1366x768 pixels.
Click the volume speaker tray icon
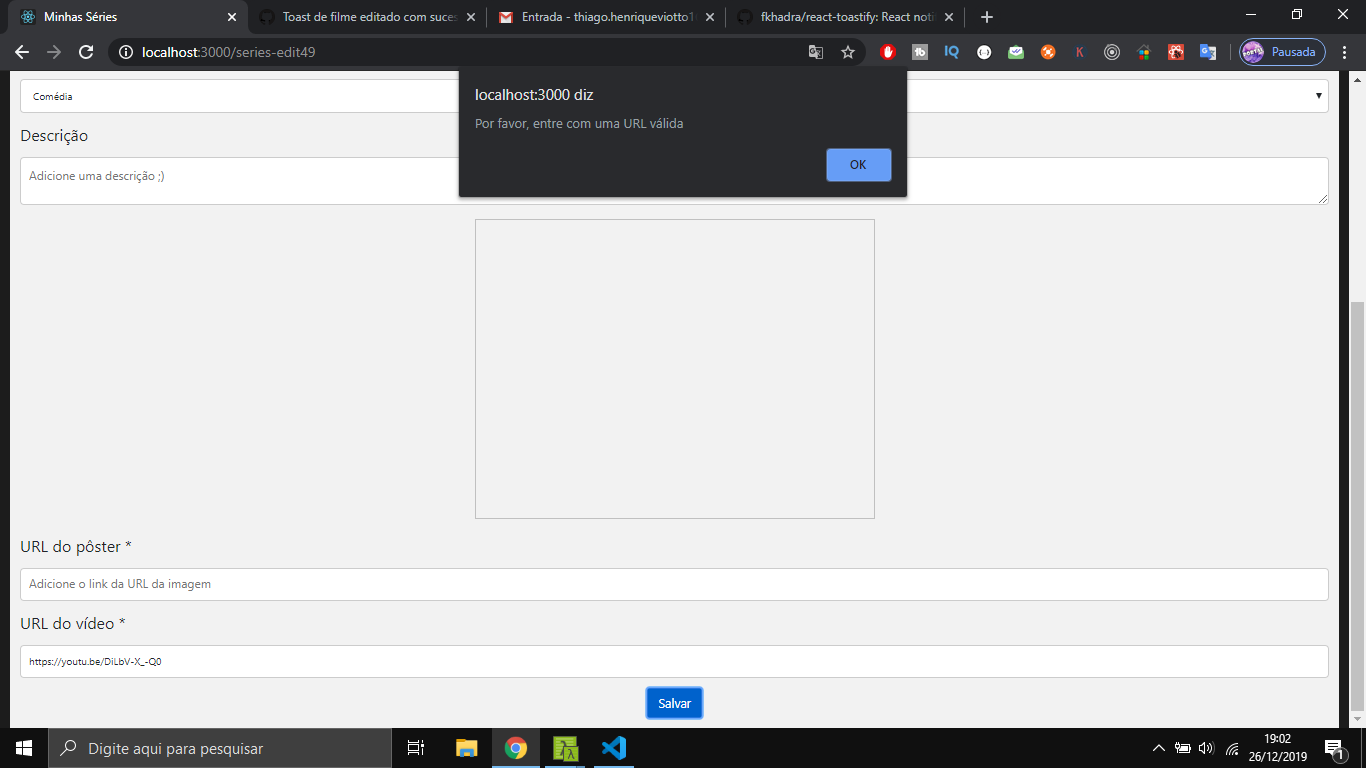point(1206,748)
